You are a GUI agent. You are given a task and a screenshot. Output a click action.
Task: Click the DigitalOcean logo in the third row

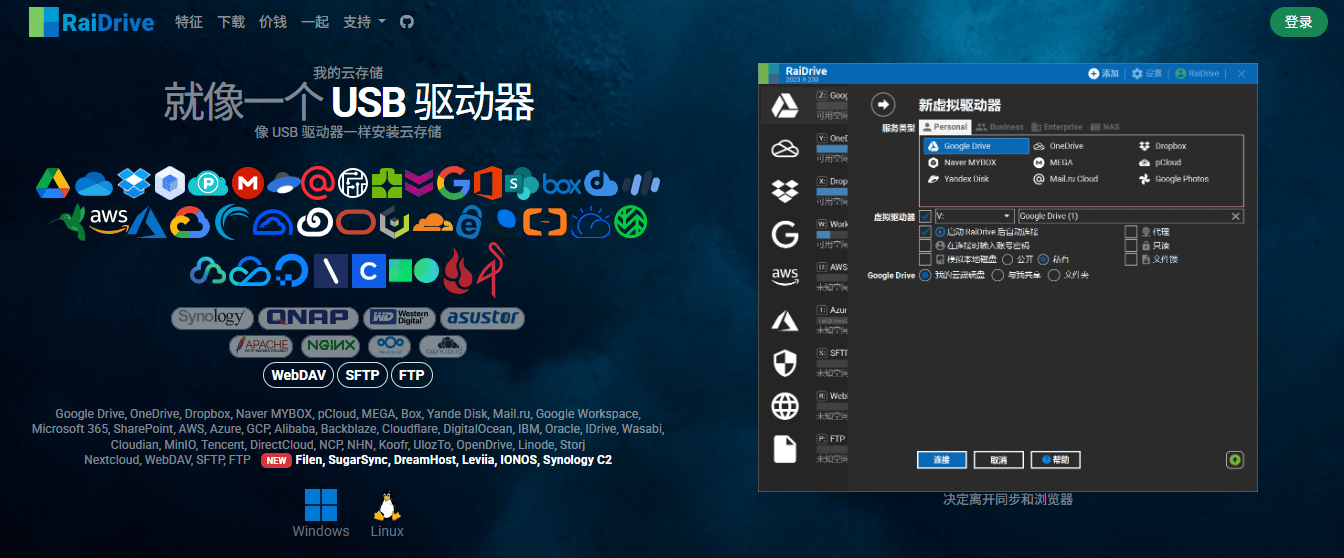pos(291,270)
